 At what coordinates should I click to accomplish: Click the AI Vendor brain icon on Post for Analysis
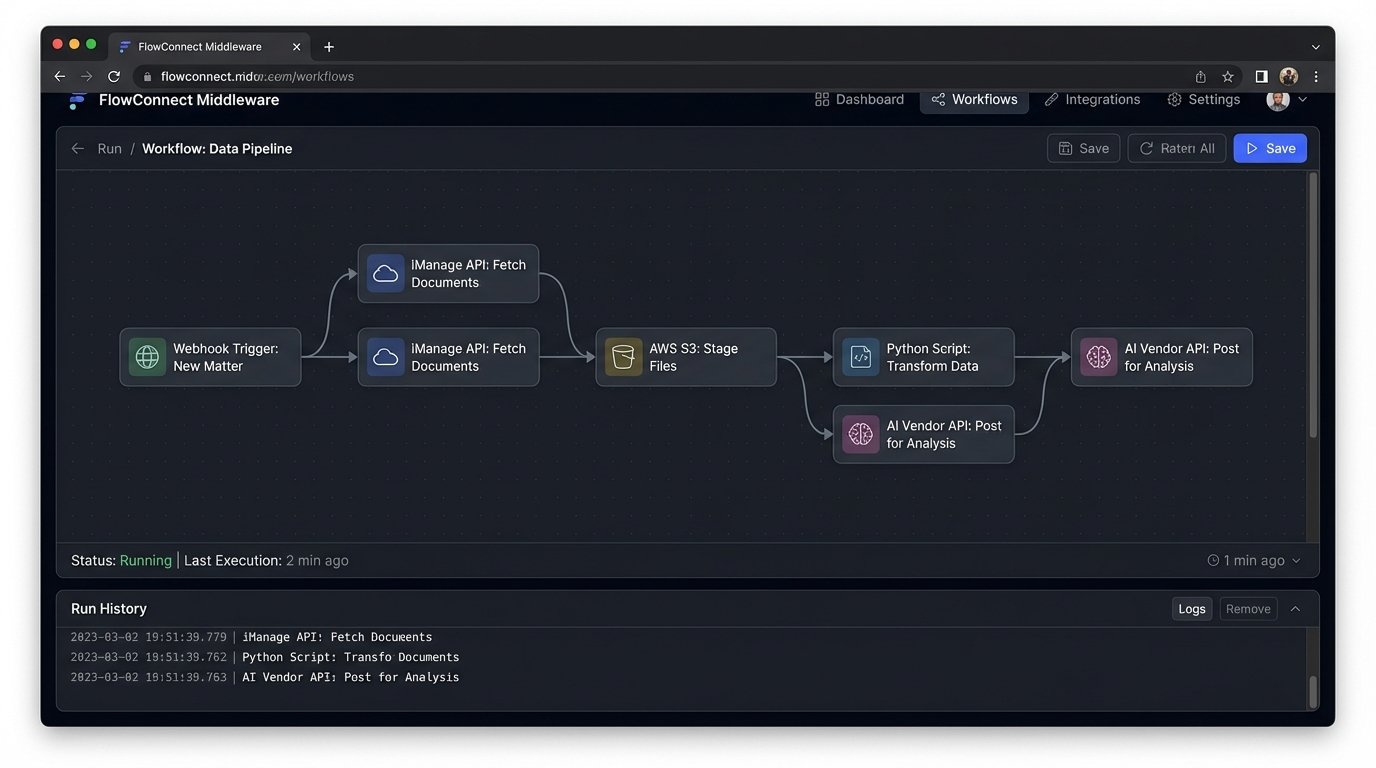1099,356
